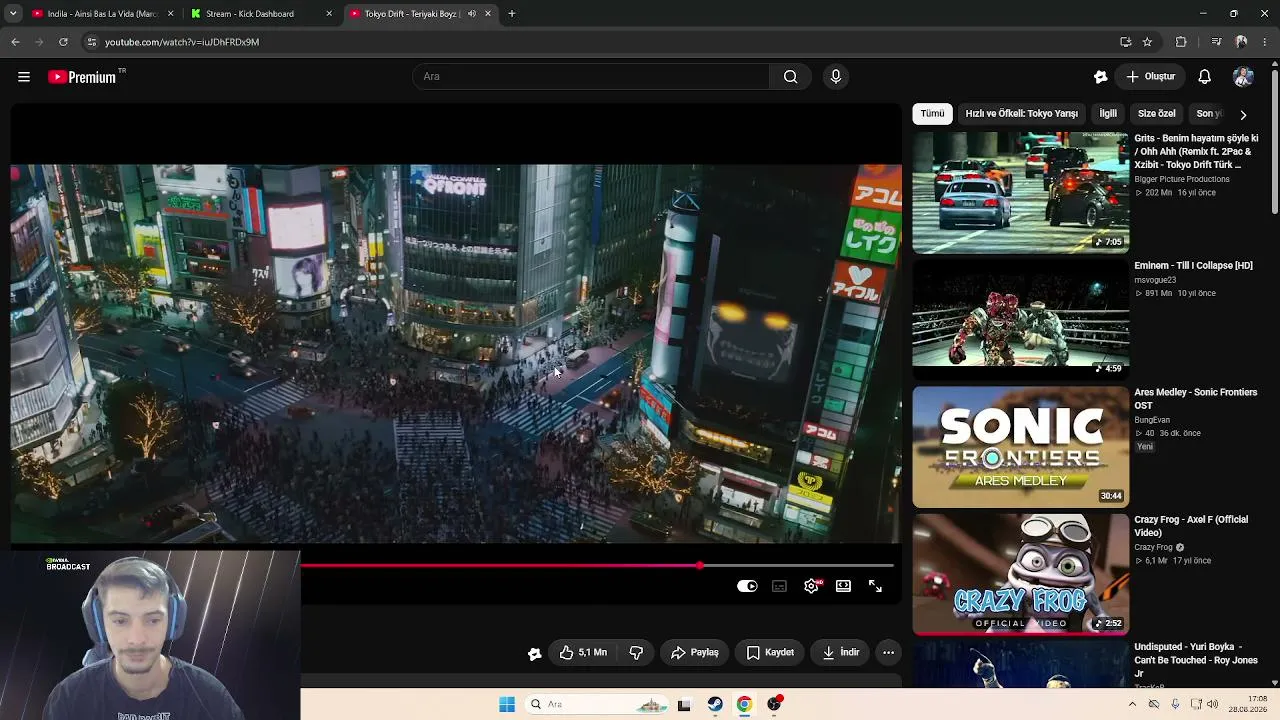Click the search magnifier button
The image size is (1280, 720).
point(790,77)
